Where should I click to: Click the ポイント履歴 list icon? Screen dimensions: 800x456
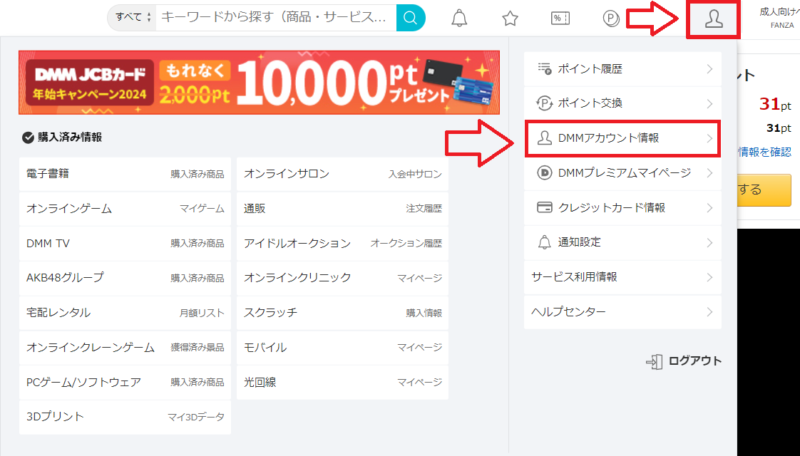tap(544, 69)
